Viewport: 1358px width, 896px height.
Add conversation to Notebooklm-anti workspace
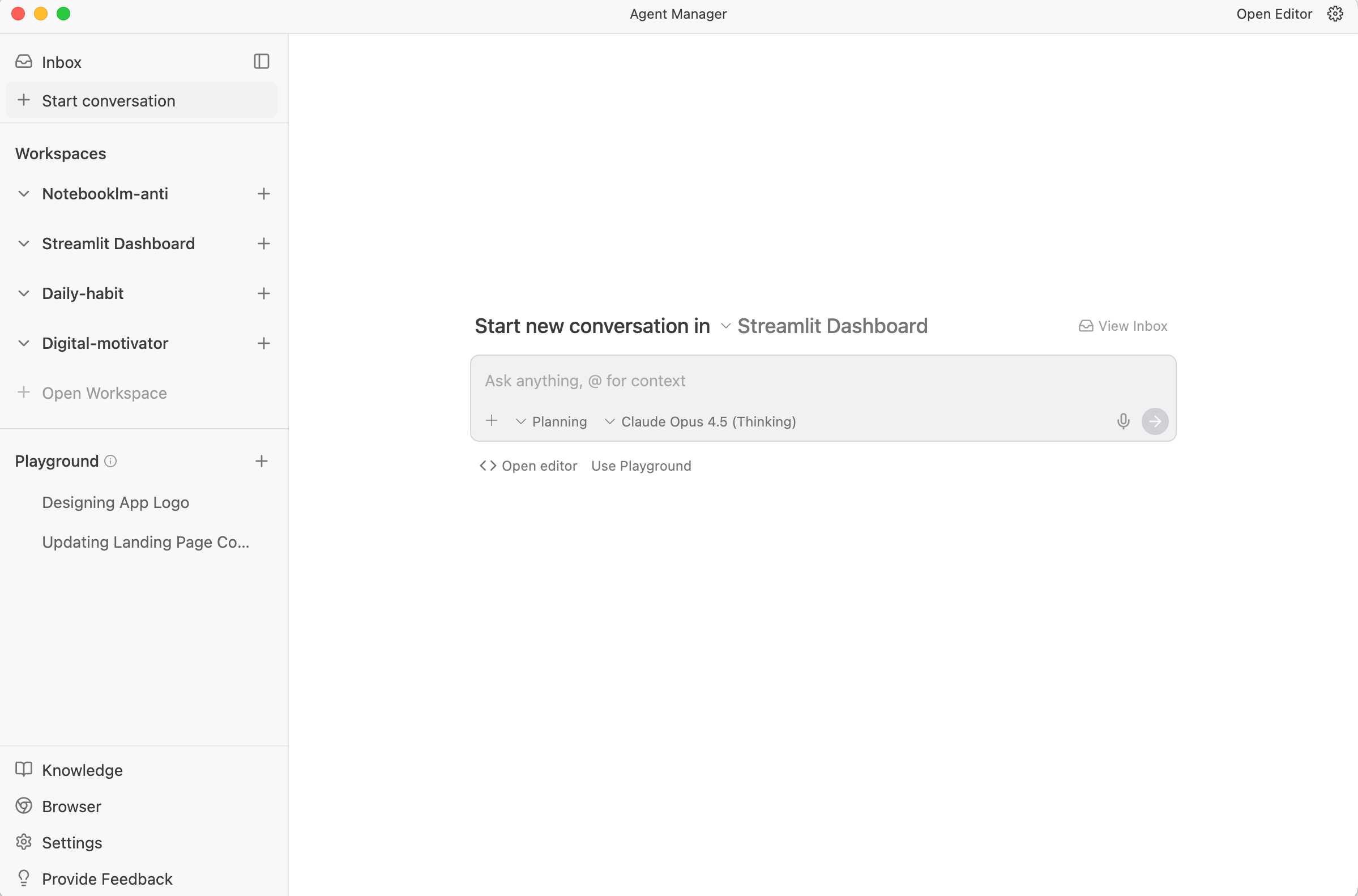pos(263,194)
